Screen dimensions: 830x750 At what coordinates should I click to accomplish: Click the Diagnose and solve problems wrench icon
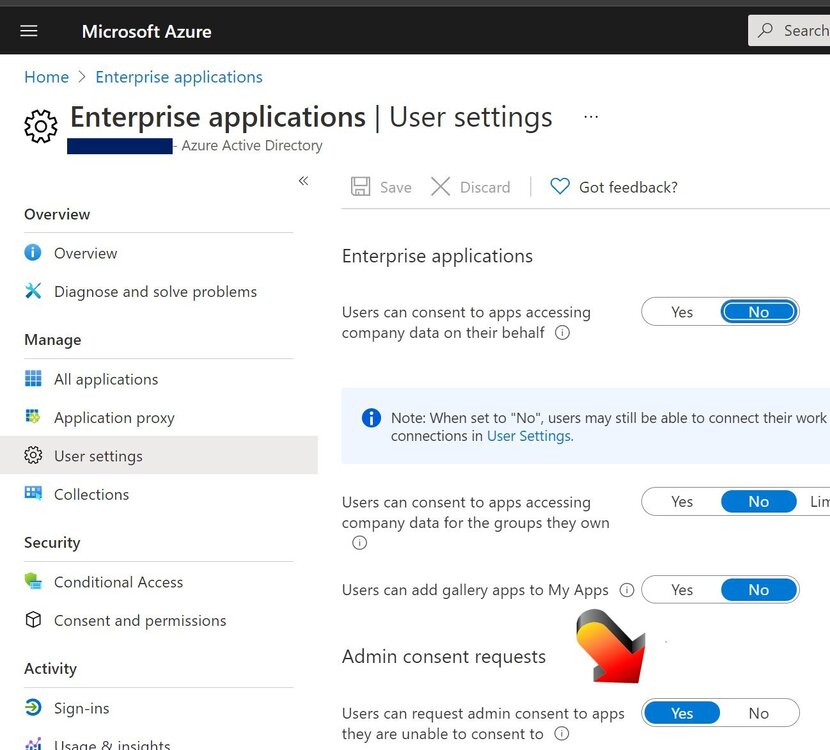click(33, 291)
